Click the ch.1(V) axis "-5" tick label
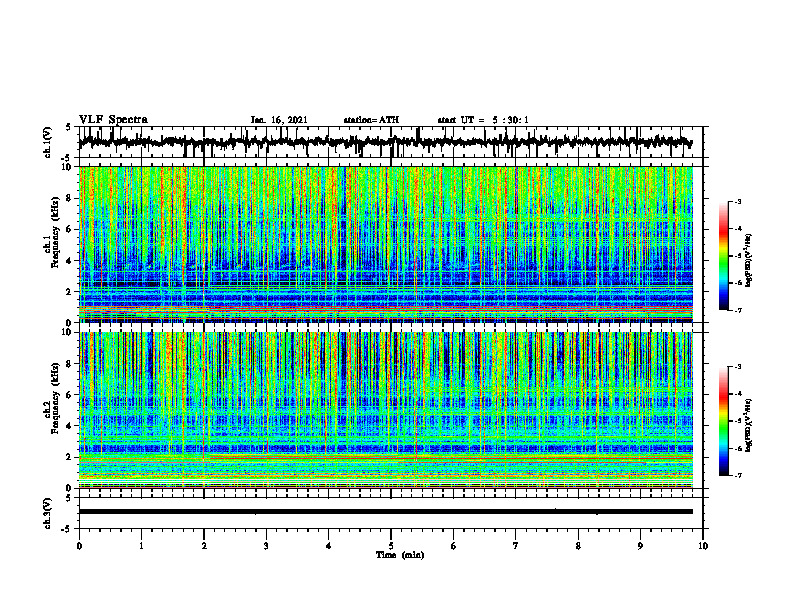The width and height of the screenshot is (792, 612). (67, 158)
